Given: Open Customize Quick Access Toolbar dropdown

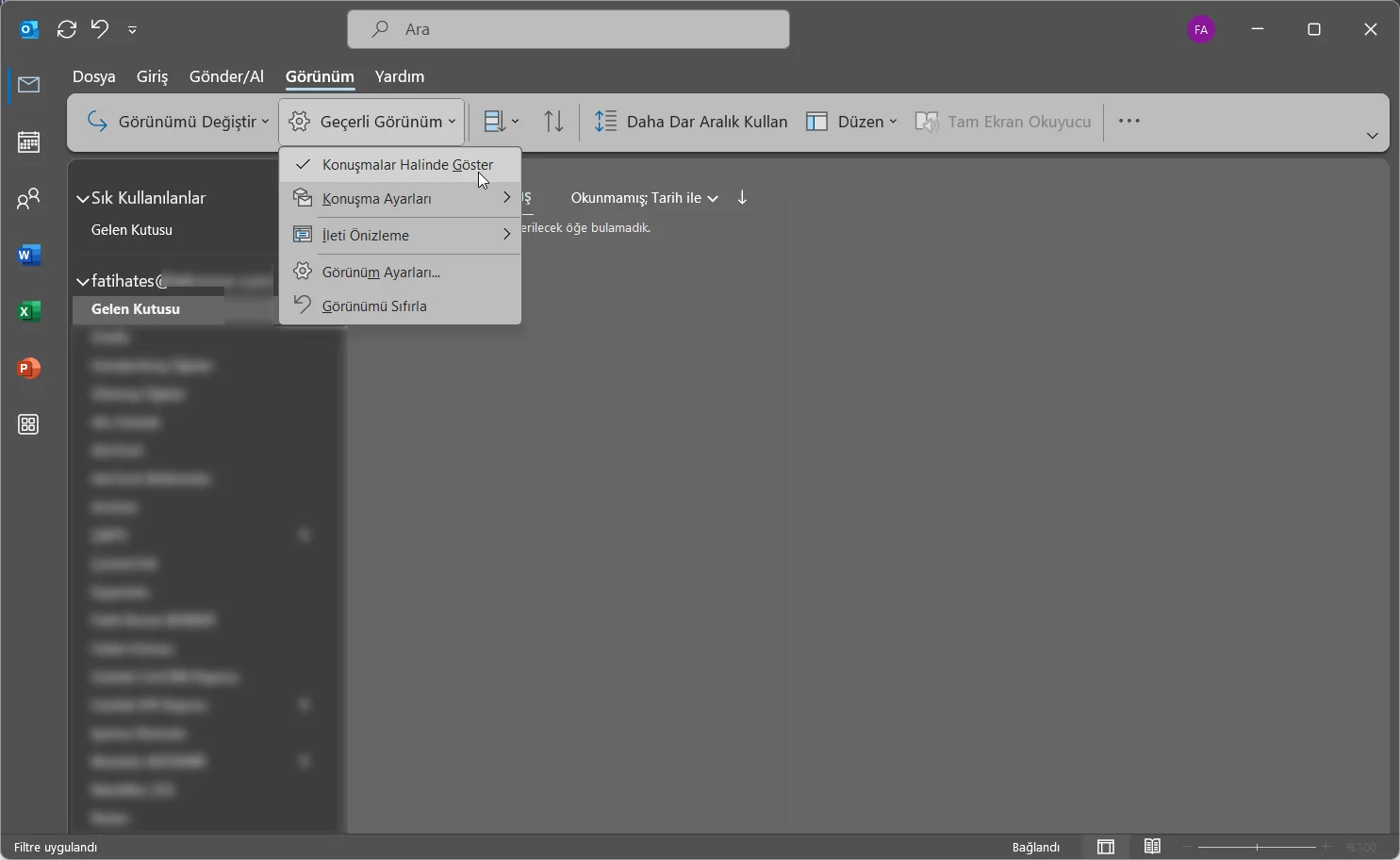Looking at the screenshot, I should (133, 30).
